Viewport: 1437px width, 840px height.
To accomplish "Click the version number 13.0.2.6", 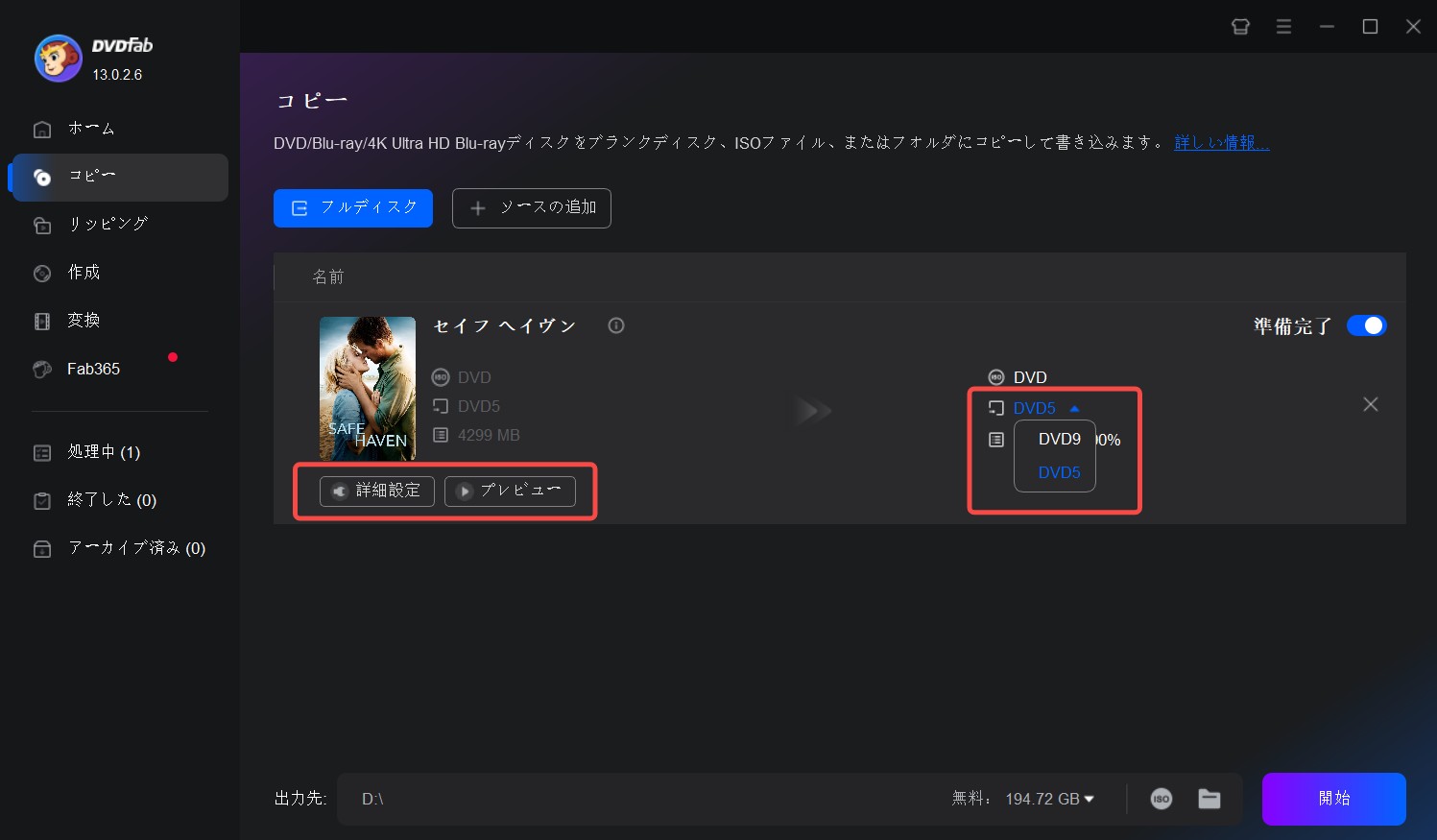I will pyautogui.click(x=117, y=74).
